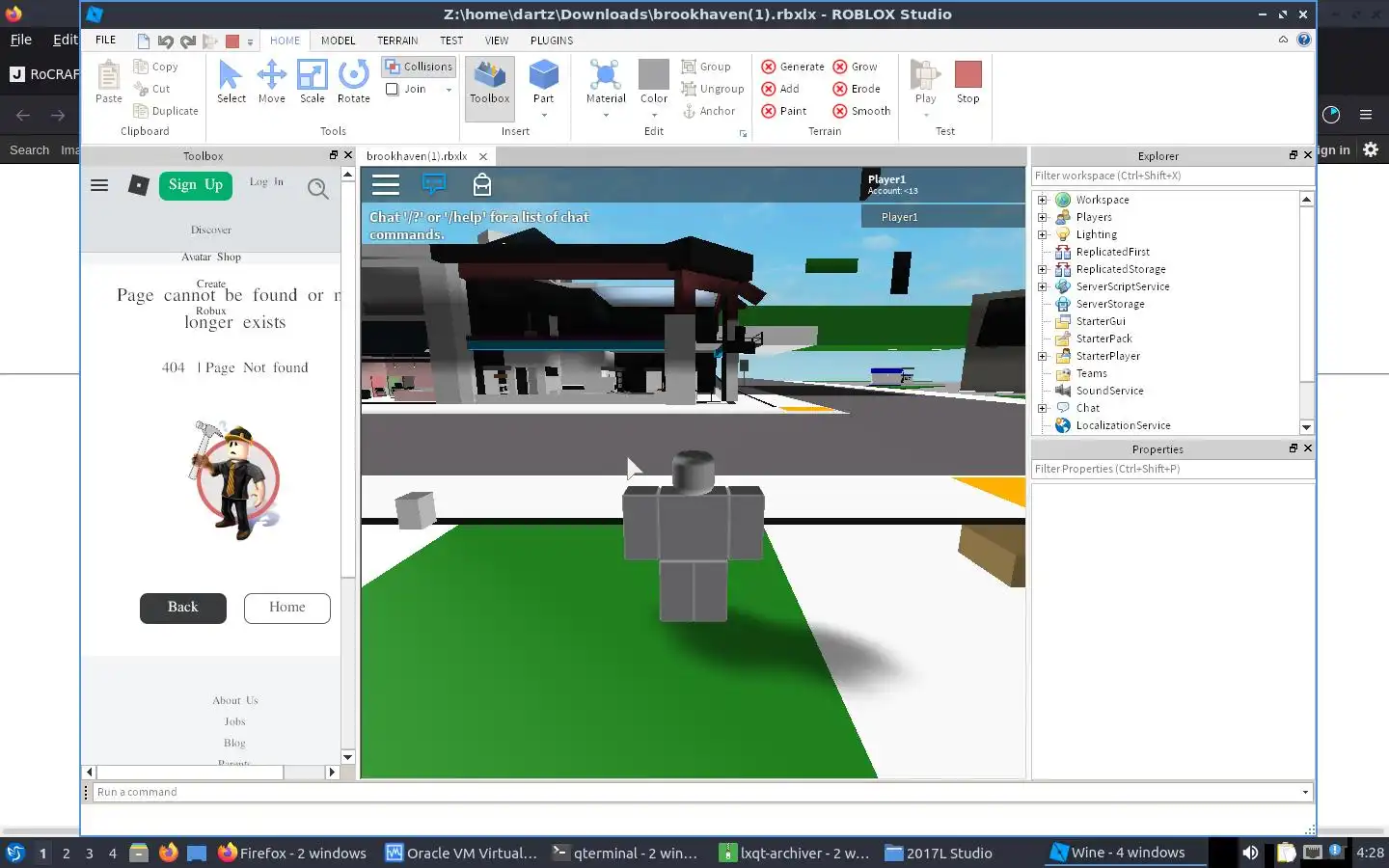
Task: Duplicate the selection
Action: coord(166,111)
